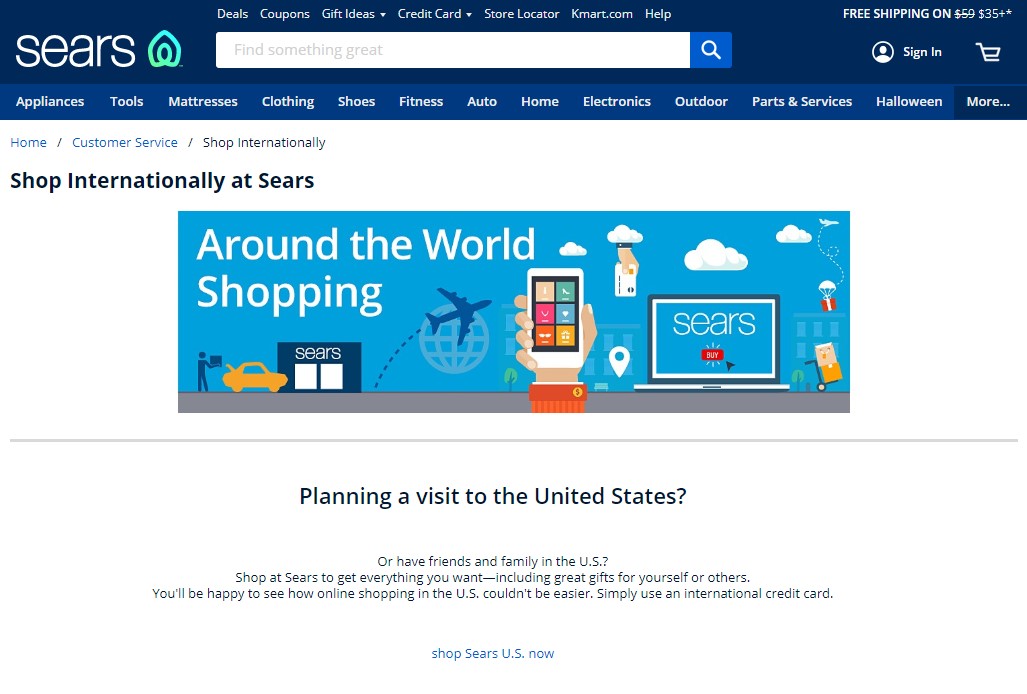
Task: Click the Around the World Shopping banner
Action: 514,312
